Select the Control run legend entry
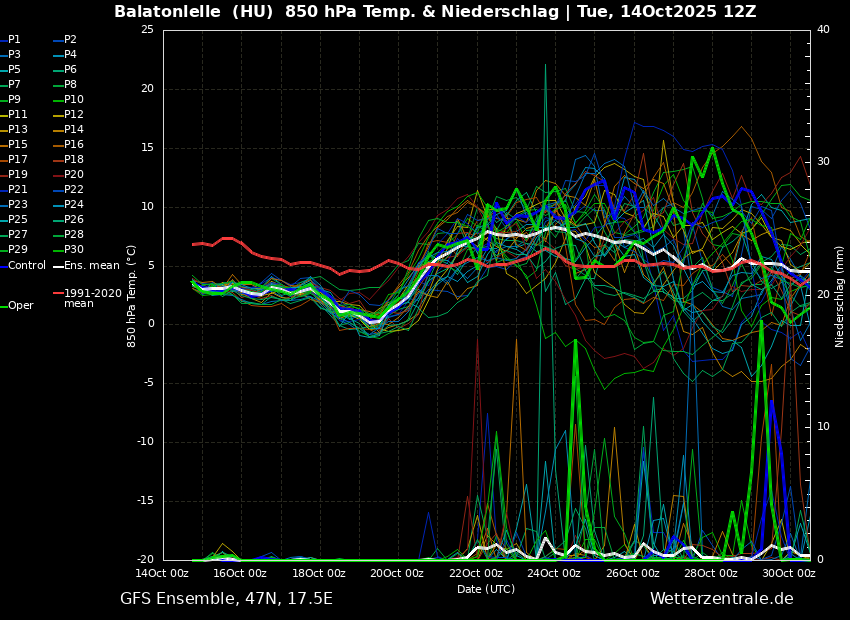The image size is (850, 620). [27, 266]
